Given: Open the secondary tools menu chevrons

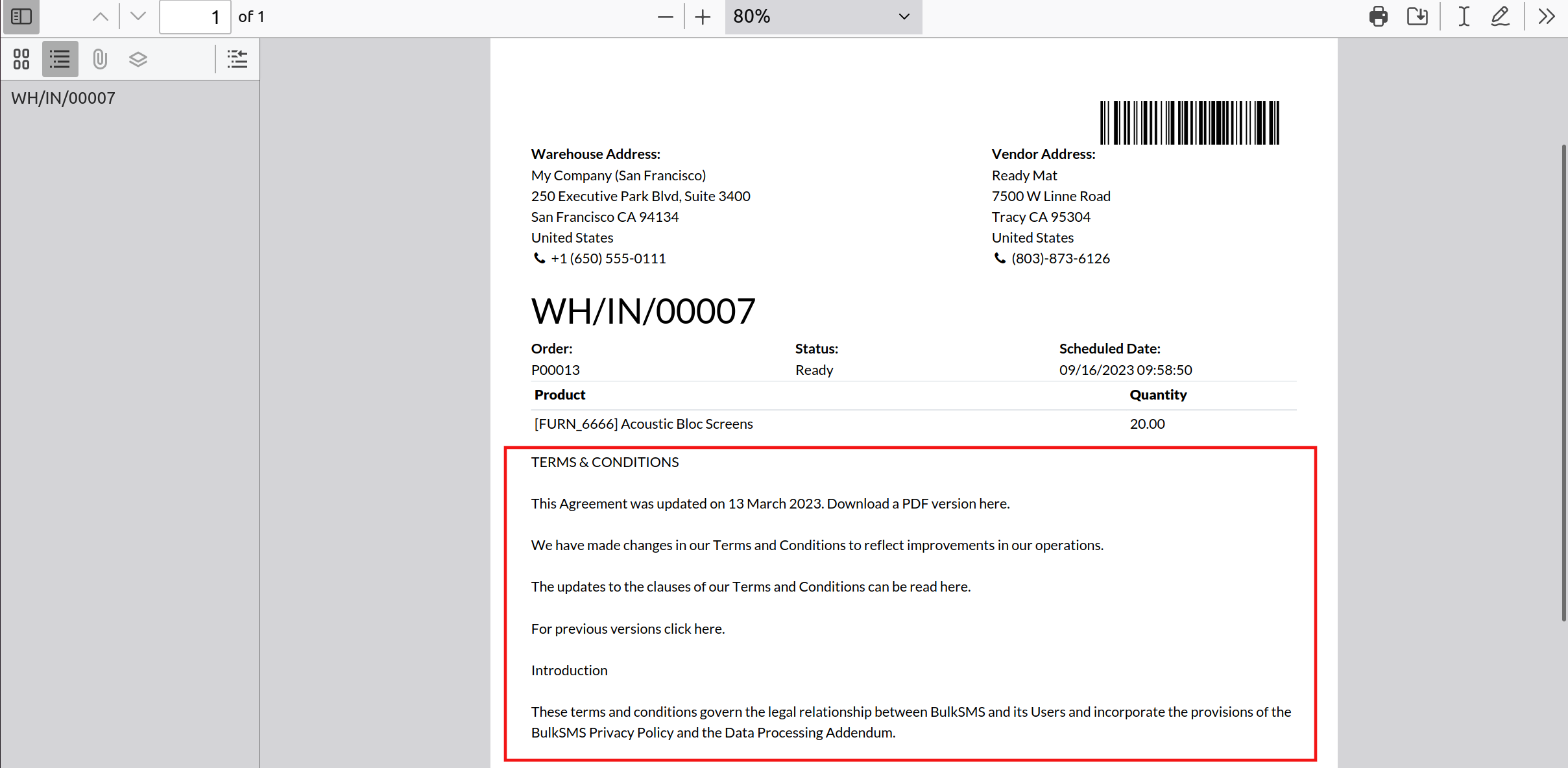Looking at the screenshot, I should (1547, 17).
